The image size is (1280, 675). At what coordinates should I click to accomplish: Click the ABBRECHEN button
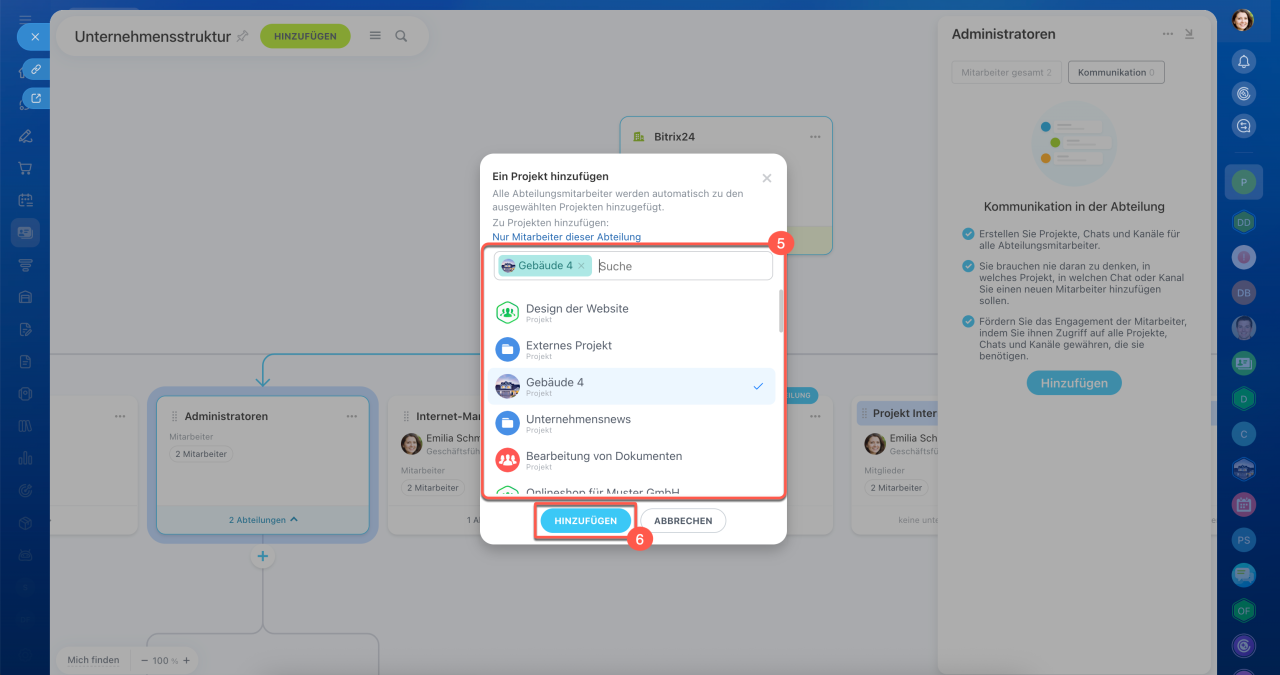[x=683, y=521]
